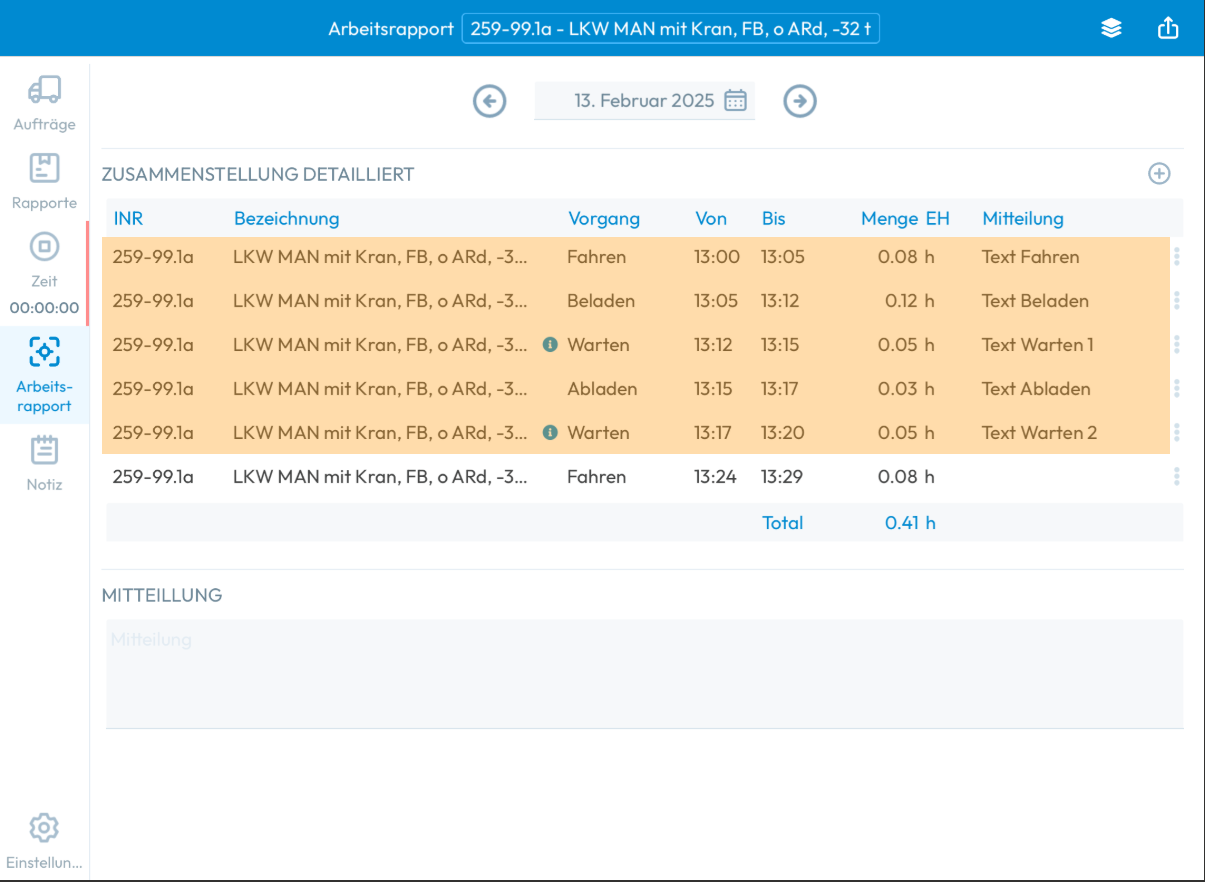Click the layers stack icon in header
Viewport: 1205px width, 882px height.
1111,29
